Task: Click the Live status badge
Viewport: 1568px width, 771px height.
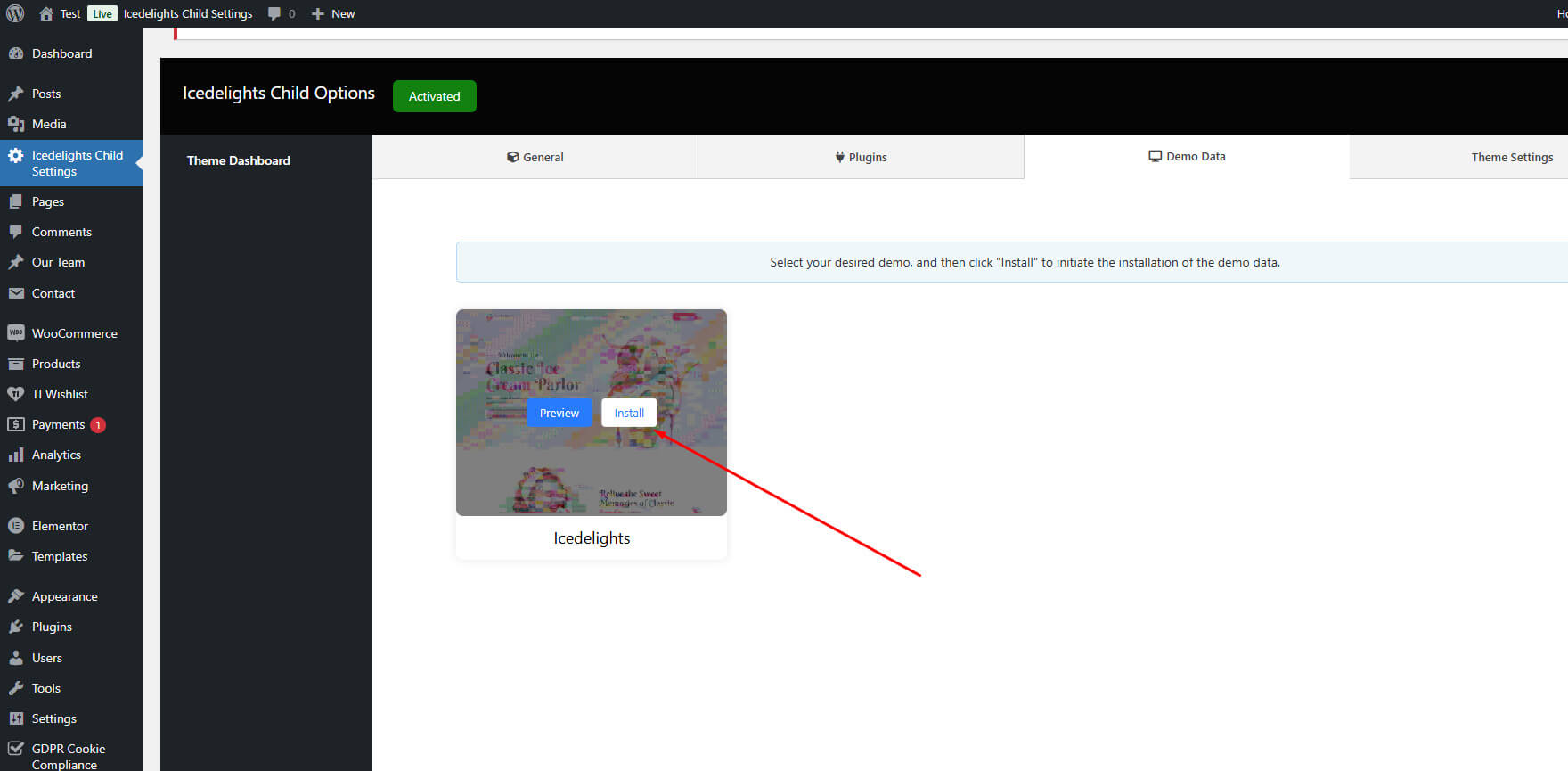Action: click(102, 13)
